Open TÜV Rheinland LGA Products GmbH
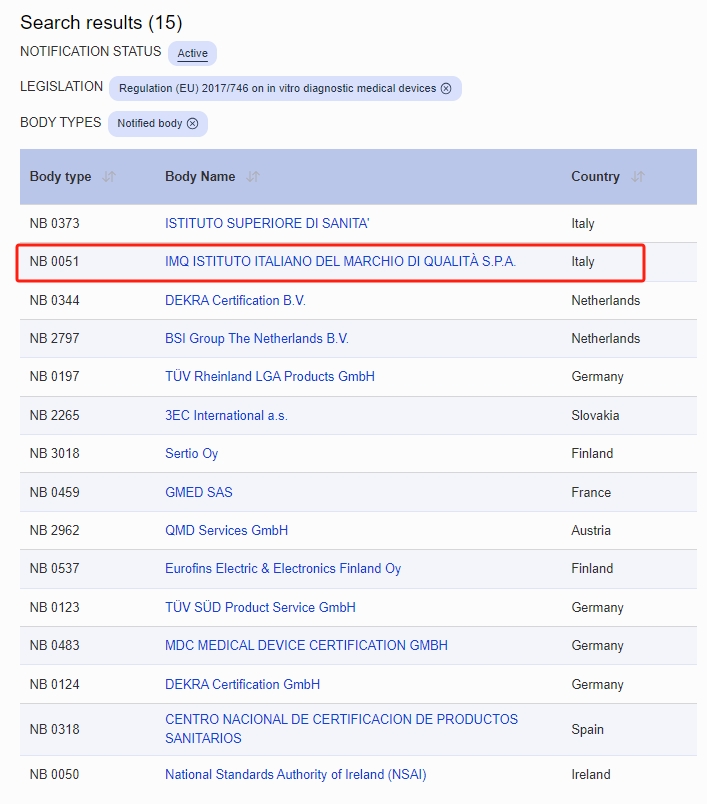 coord(270,376)
